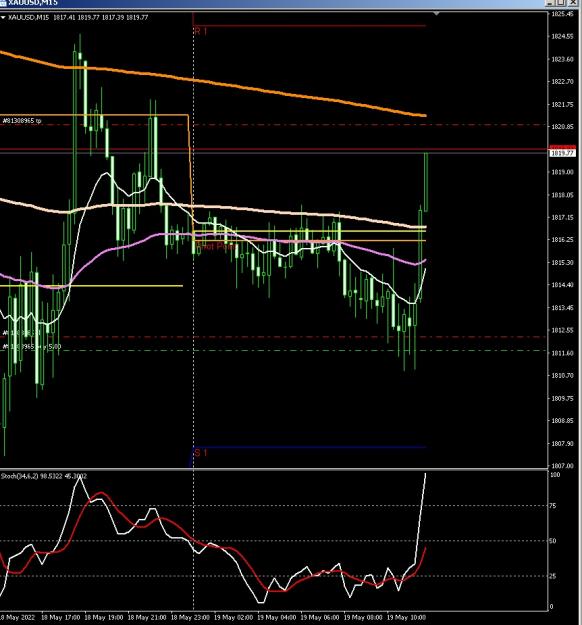This screenshot has height=625, width=582.
Task: Click the 1819.00 price scale value
Action: pyautogui.click(x=562, y=172)
